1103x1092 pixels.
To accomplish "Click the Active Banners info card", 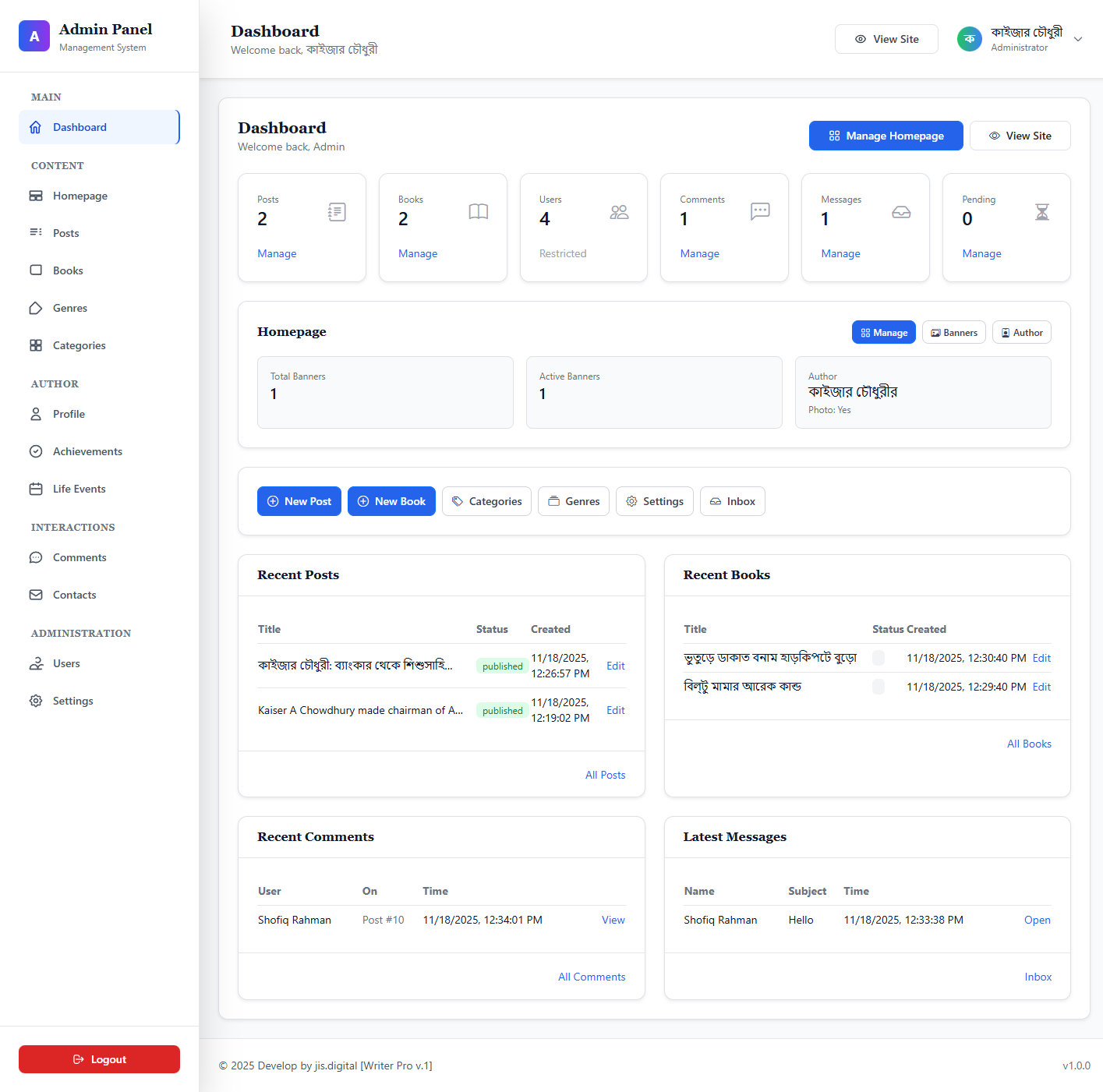I will coord(654,392).
